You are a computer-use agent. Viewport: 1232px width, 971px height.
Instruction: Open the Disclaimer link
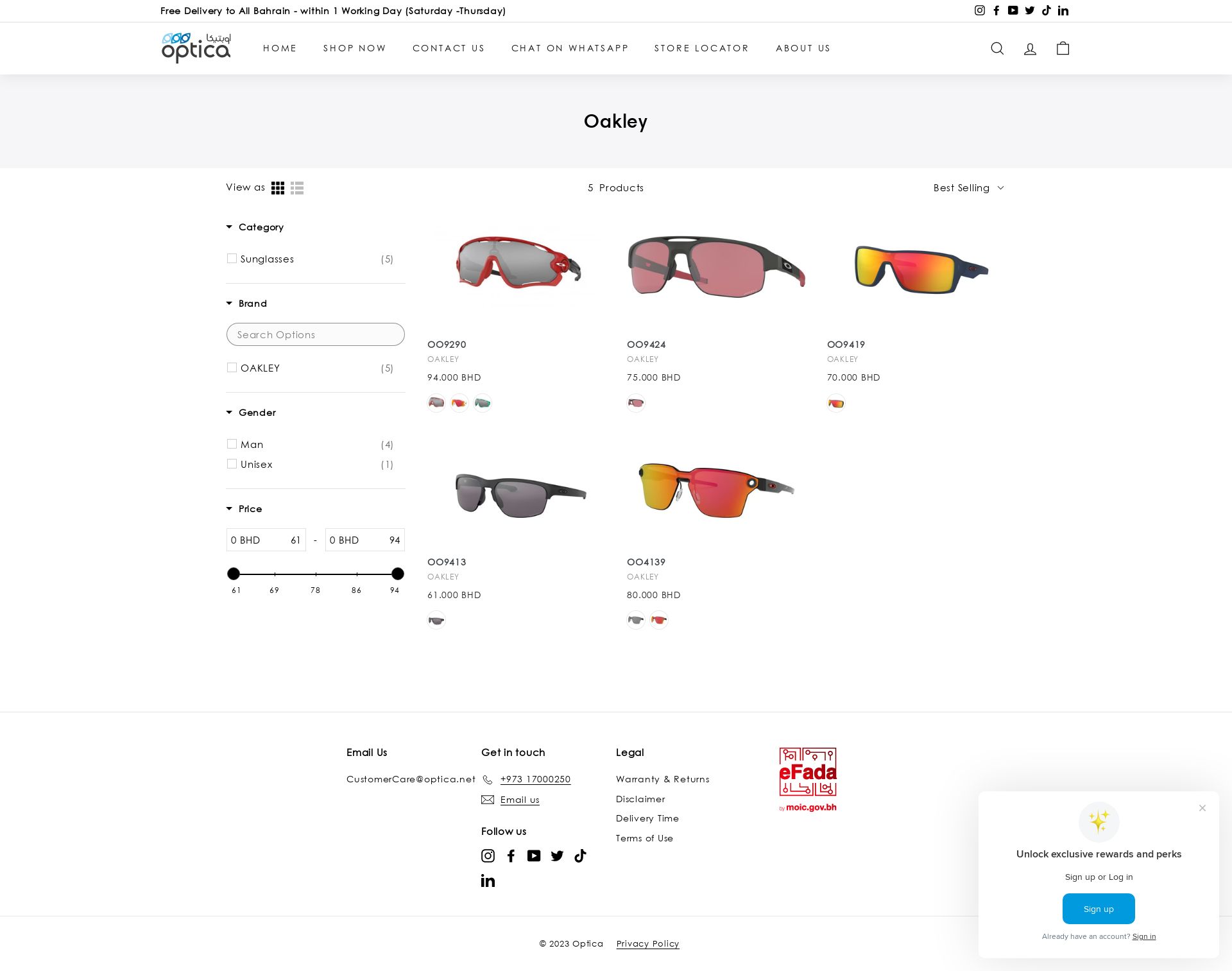coord(640,799)
